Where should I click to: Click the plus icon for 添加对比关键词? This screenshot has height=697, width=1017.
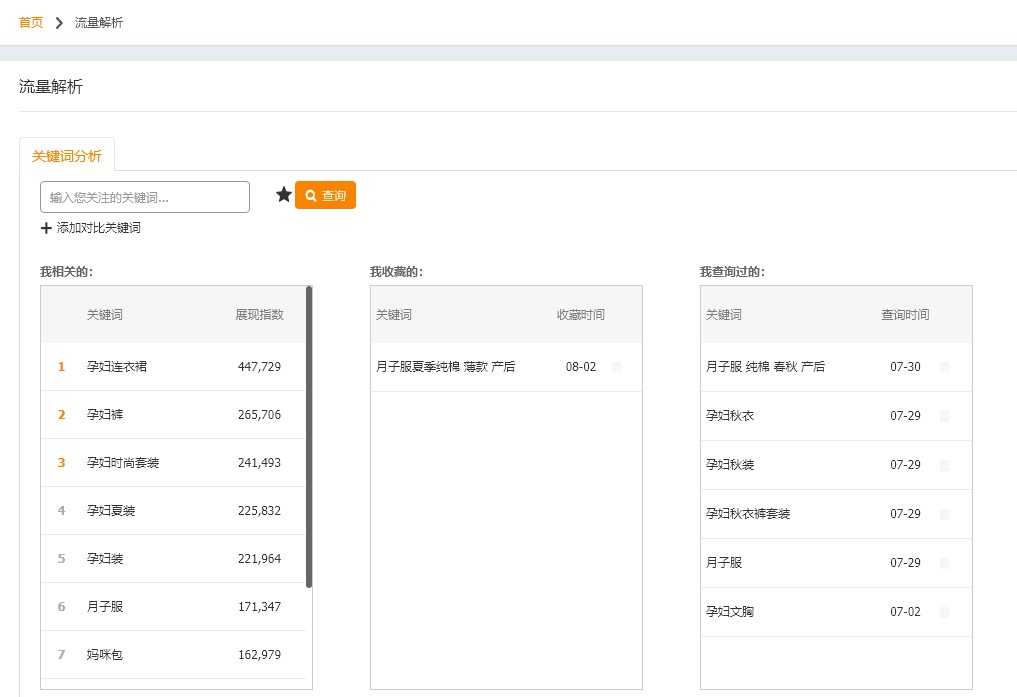point(46,228)
